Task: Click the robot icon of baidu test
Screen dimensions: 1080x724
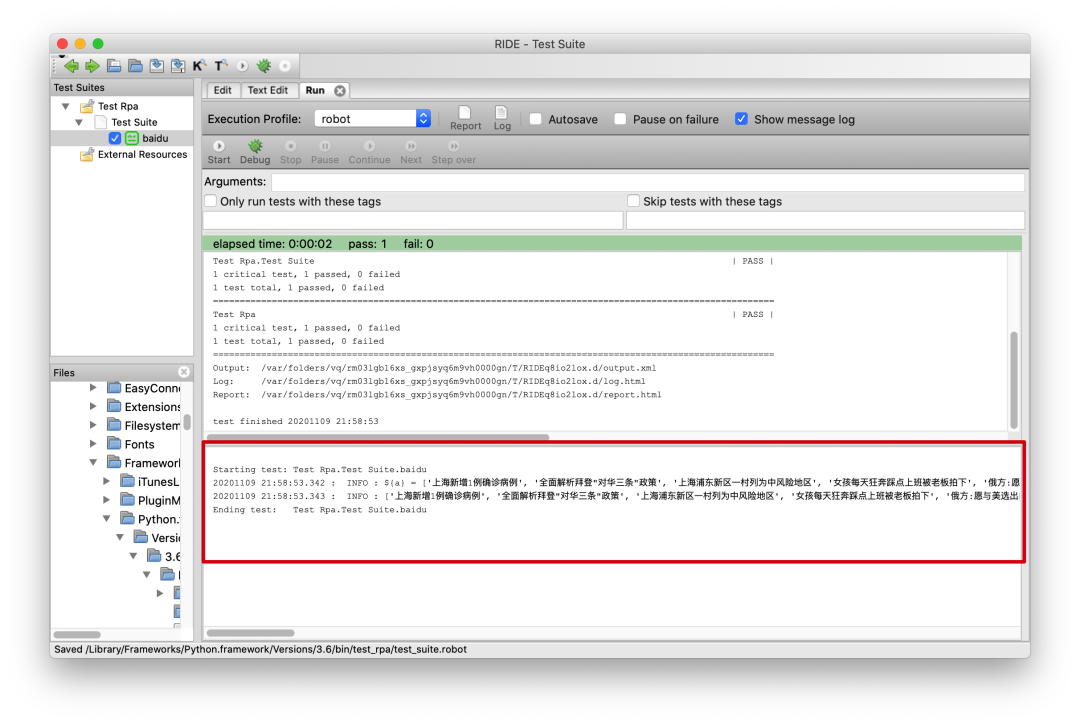Action: click(132, 138)
